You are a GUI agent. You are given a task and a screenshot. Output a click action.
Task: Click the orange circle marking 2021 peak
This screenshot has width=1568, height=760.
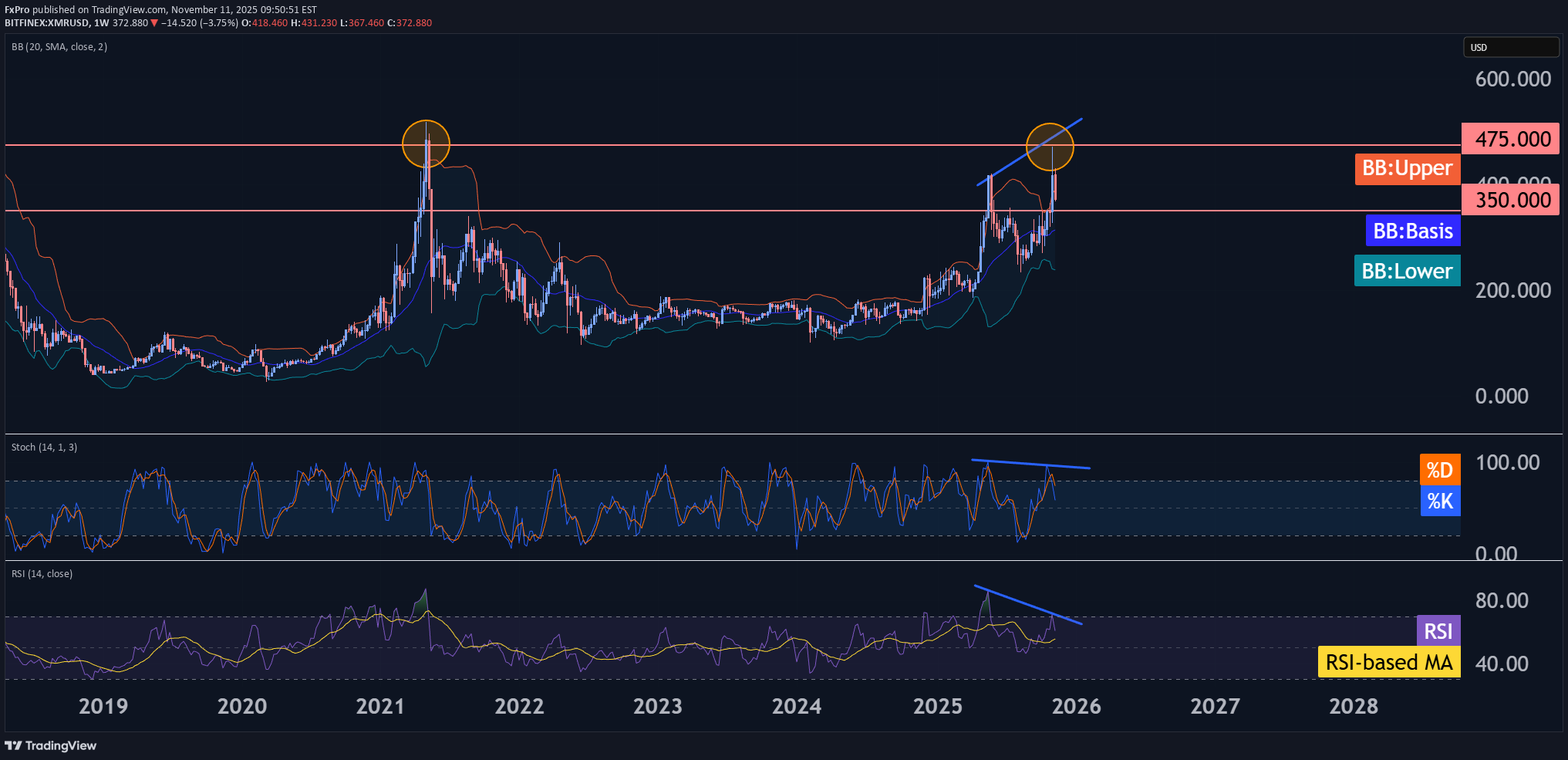point(426,144)
